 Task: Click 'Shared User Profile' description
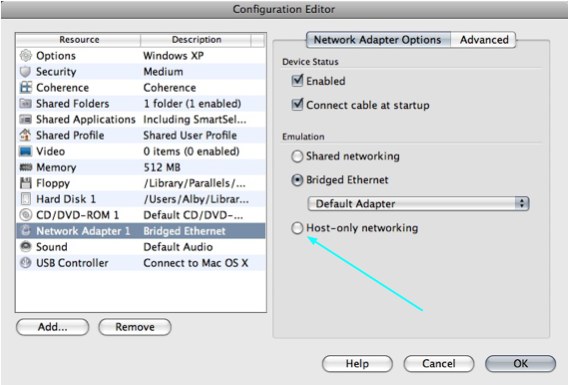[x=190, y=135]
